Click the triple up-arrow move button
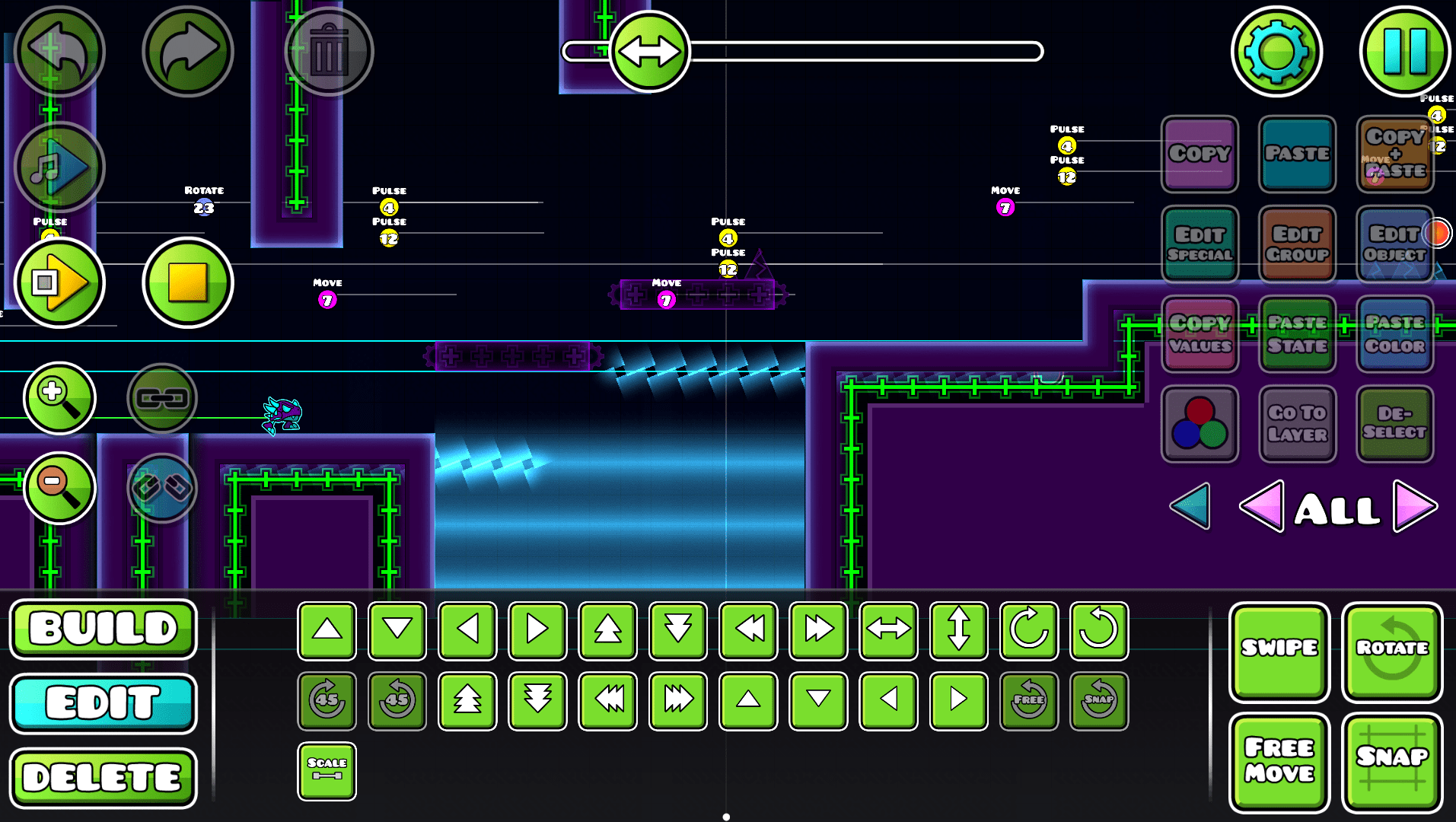This screenshot has height=822, width=1456. click(467, 700)
